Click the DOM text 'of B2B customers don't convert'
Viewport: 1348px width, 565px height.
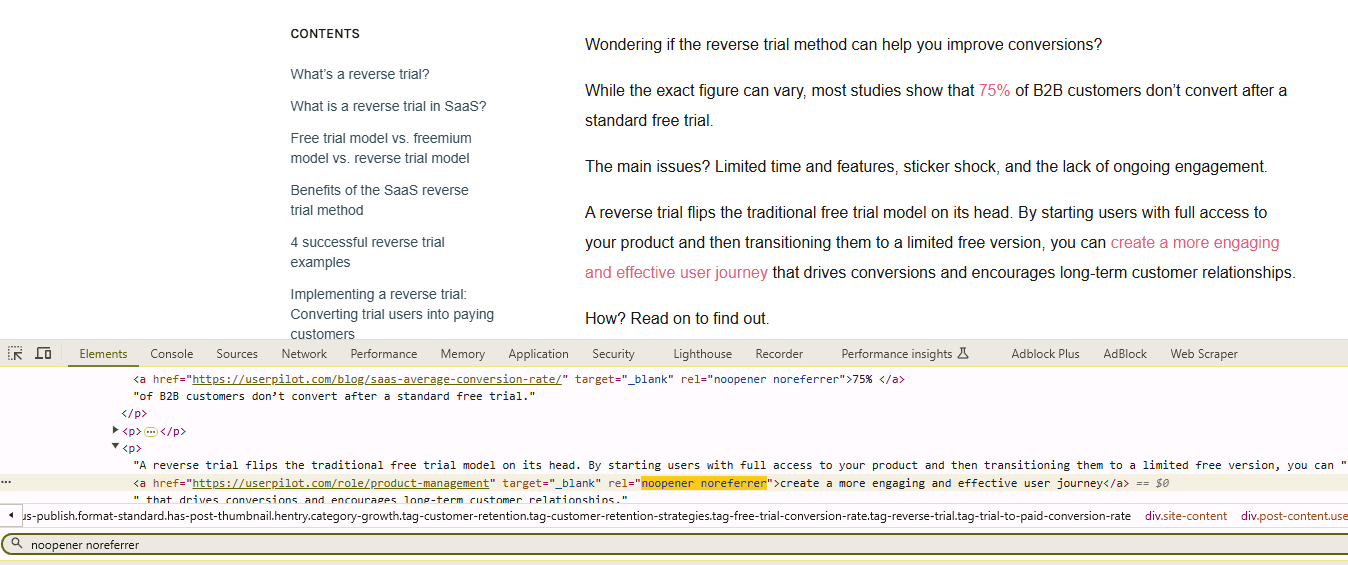[334, 397]
